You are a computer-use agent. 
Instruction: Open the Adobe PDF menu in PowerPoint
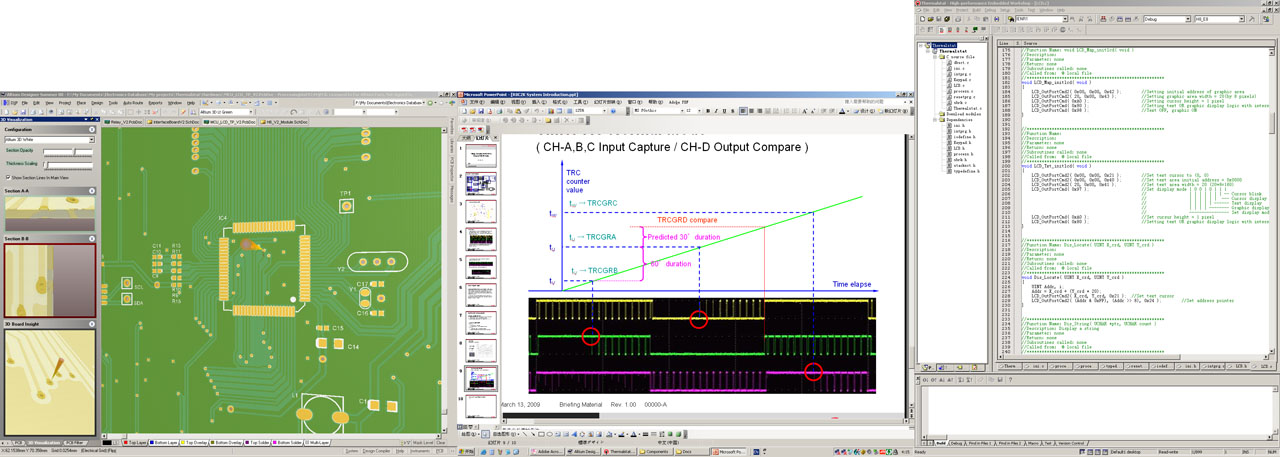(x=678, y=102)
